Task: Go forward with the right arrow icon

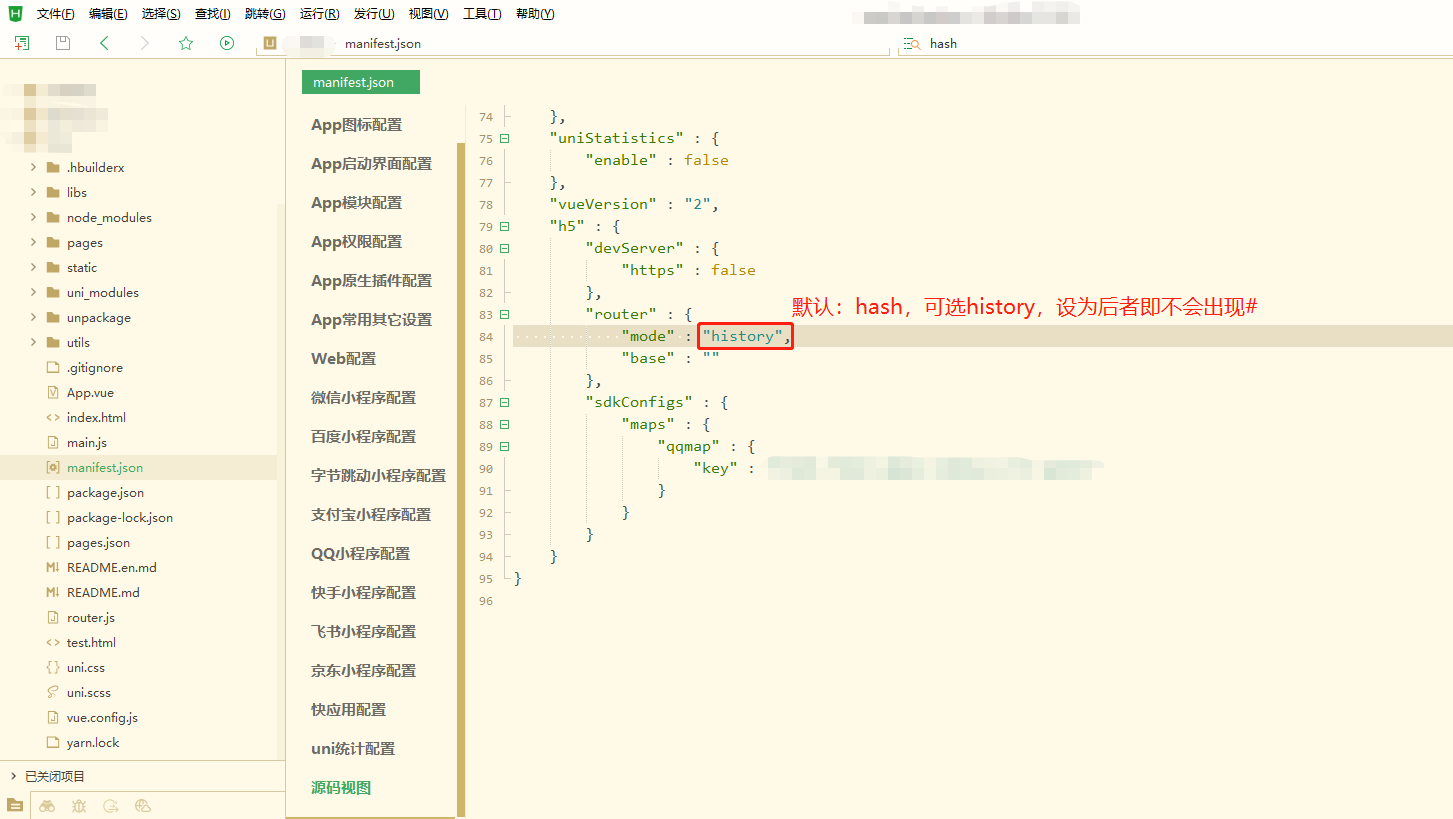Action: pos(145,43)
